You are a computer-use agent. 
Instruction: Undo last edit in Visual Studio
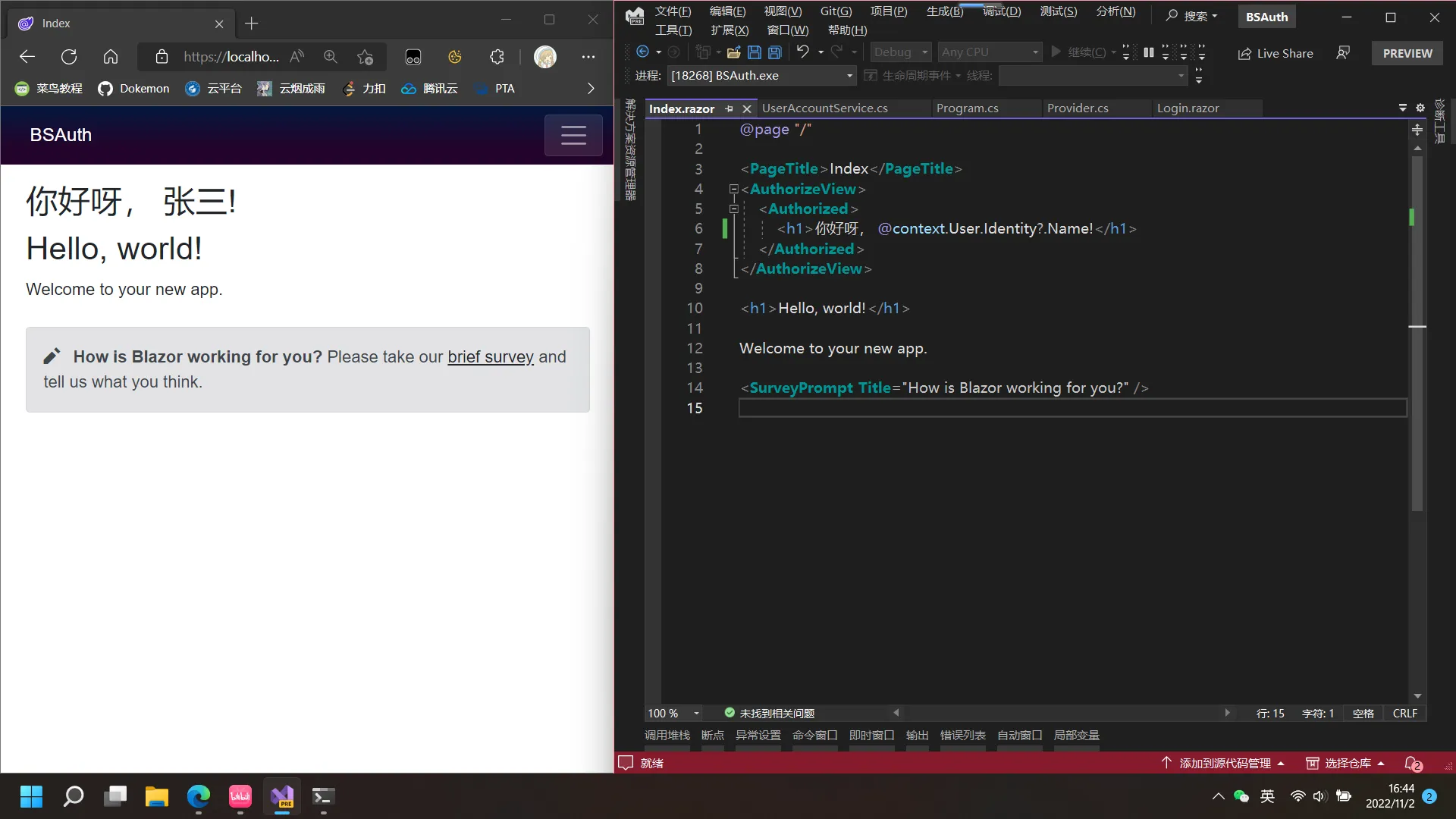coord(802,52)
